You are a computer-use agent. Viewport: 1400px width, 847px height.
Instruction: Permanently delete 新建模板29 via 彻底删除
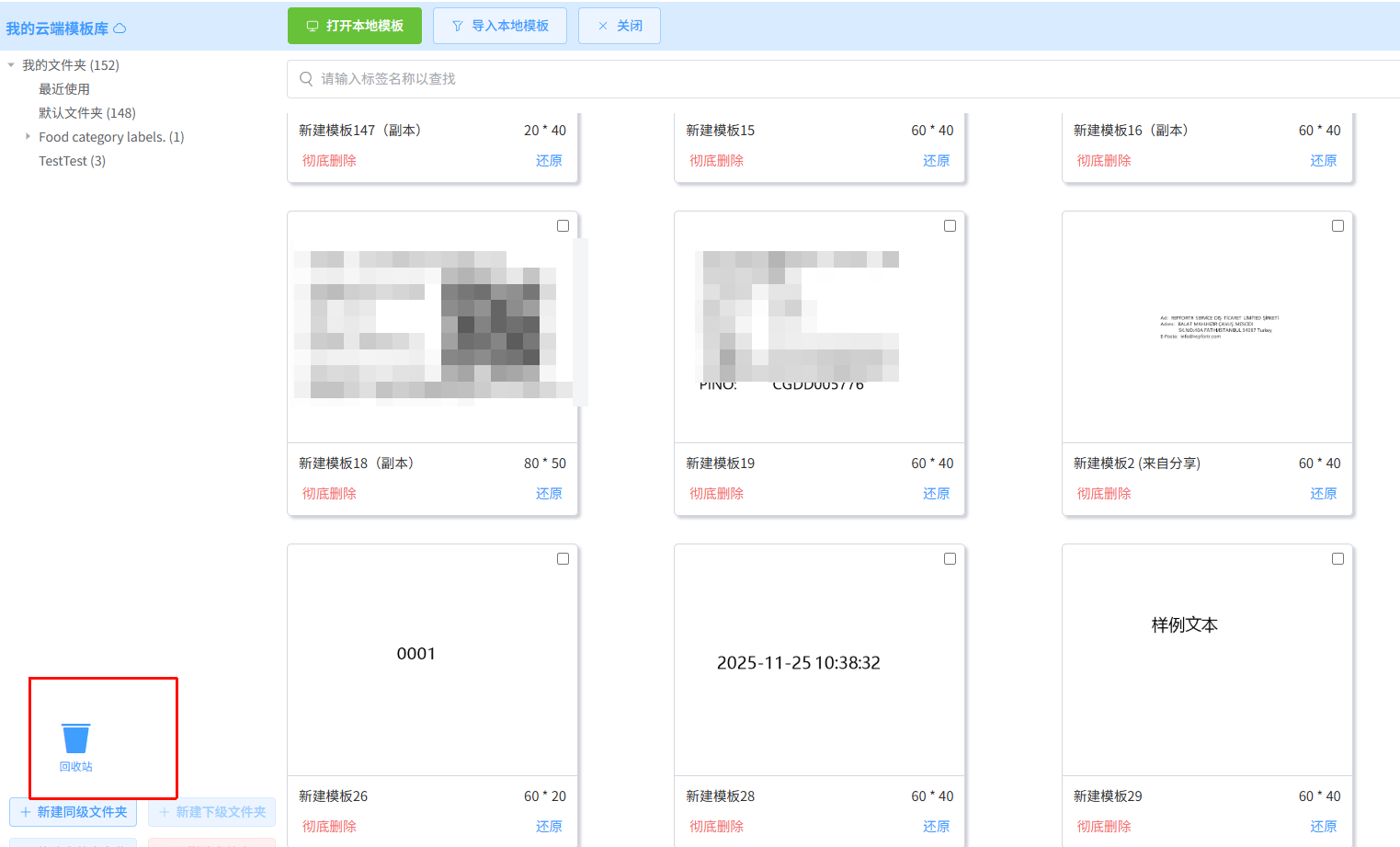pos(1104,827)
